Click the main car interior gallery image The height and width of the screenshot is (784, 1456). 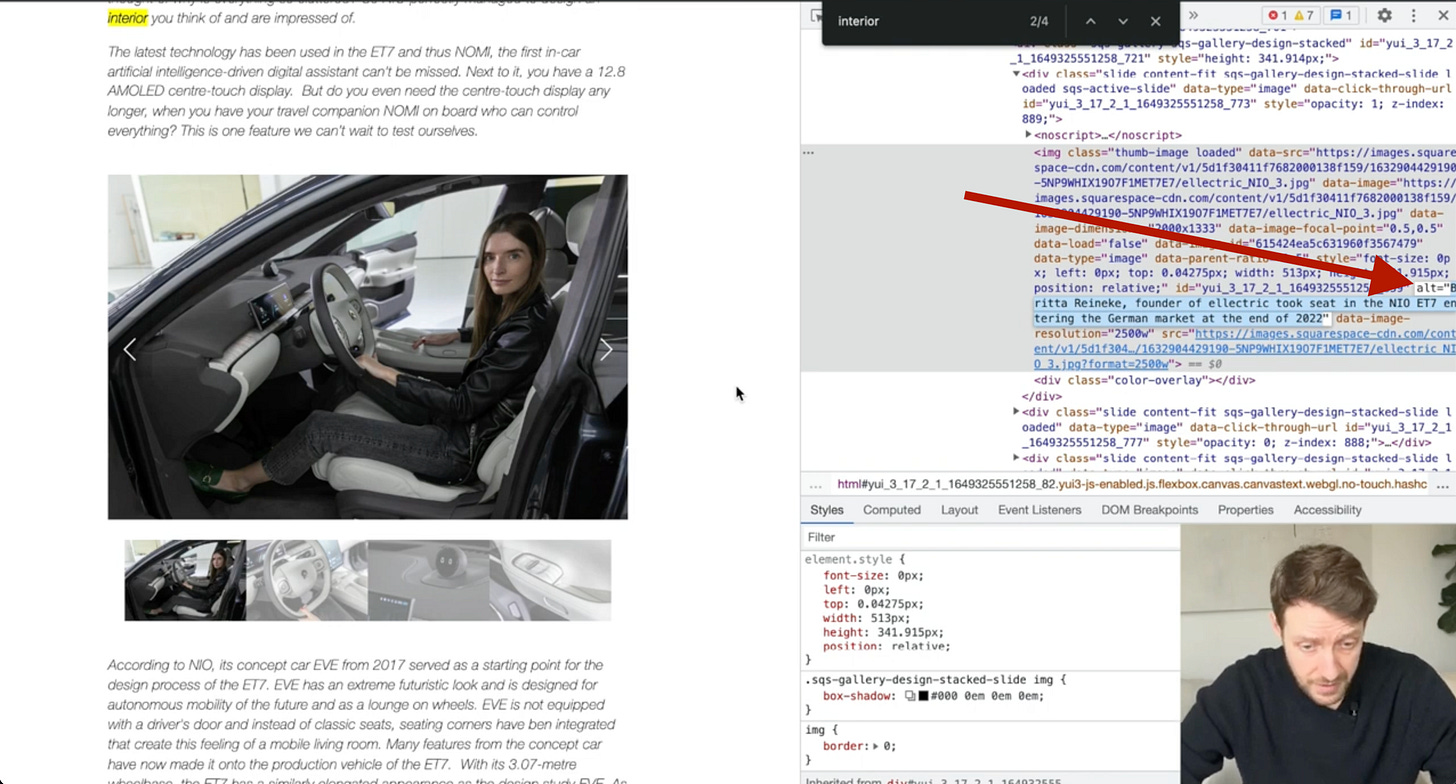click(368, 347)
